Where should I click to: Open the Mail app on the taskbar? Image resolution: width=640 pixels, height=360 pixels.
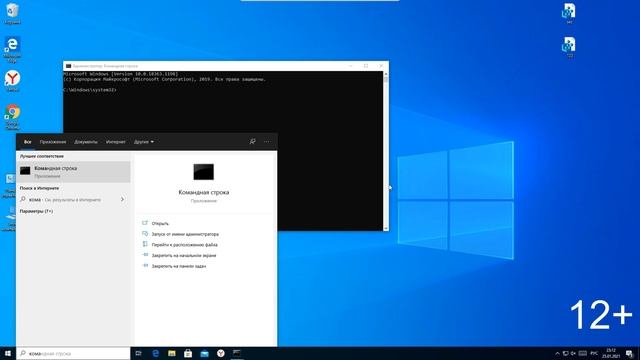click(x=204, y=353)
